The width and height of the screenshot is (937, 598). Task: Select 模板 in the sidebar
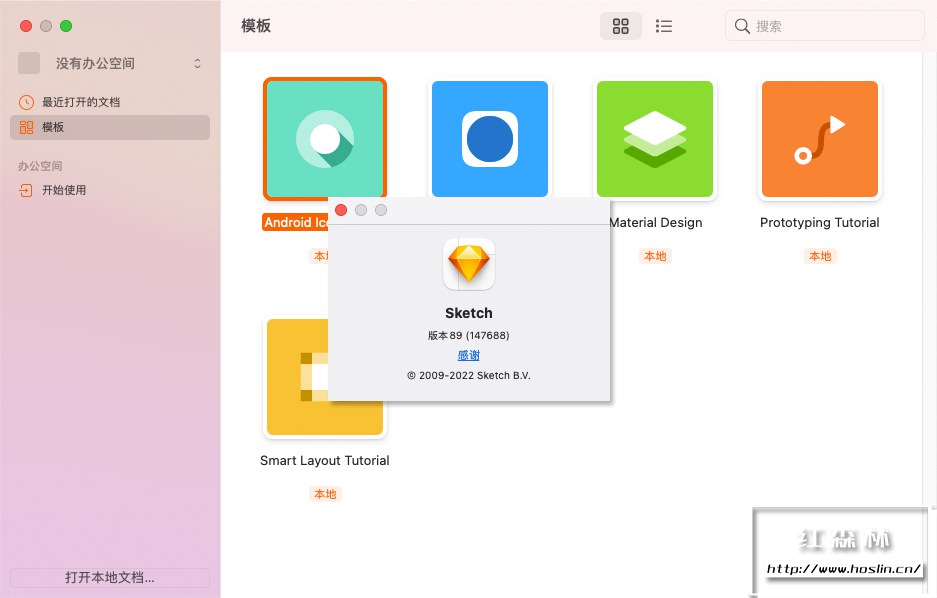110,127
